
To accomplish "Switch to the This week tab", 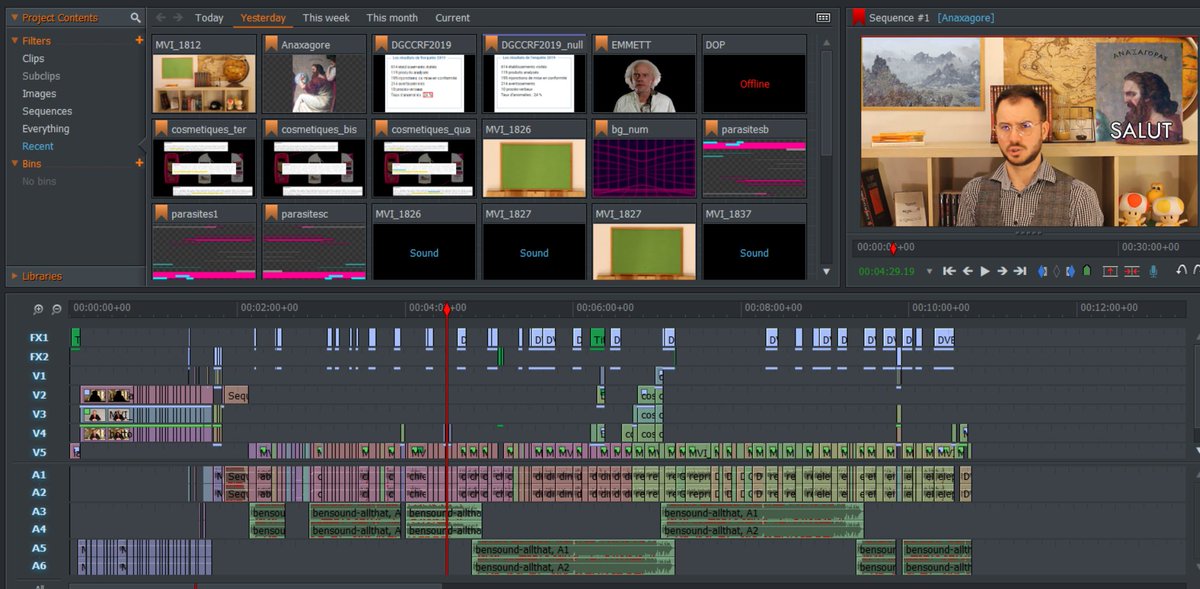I will 326,18.
